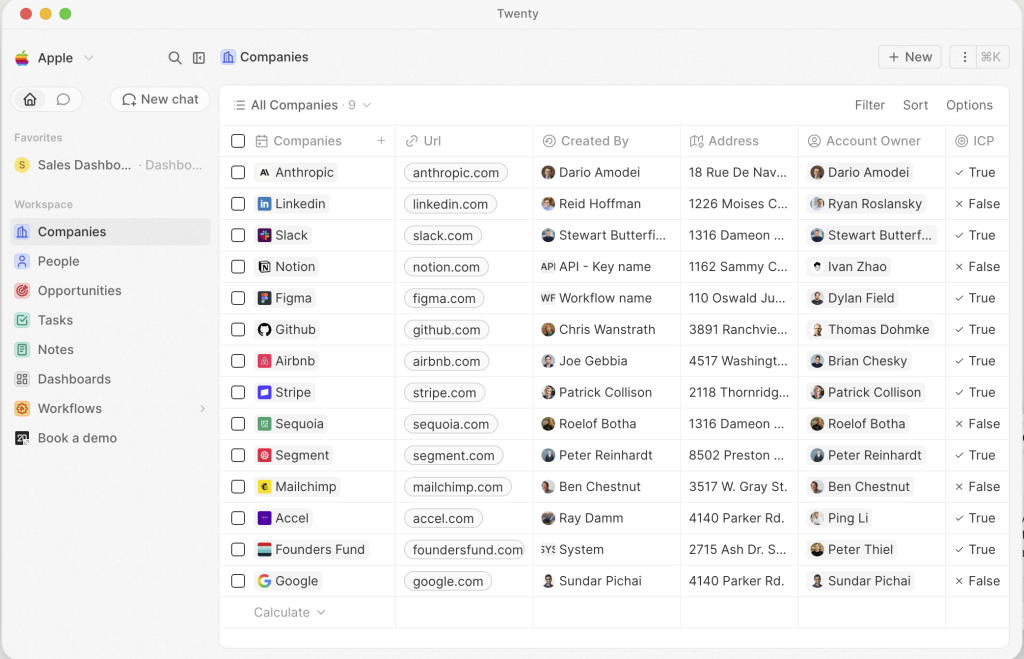This screenshot has height=659, width=1024.
Task: Open the three-dot more options icon
Action: pyautogui.click(x=965, y=57)
